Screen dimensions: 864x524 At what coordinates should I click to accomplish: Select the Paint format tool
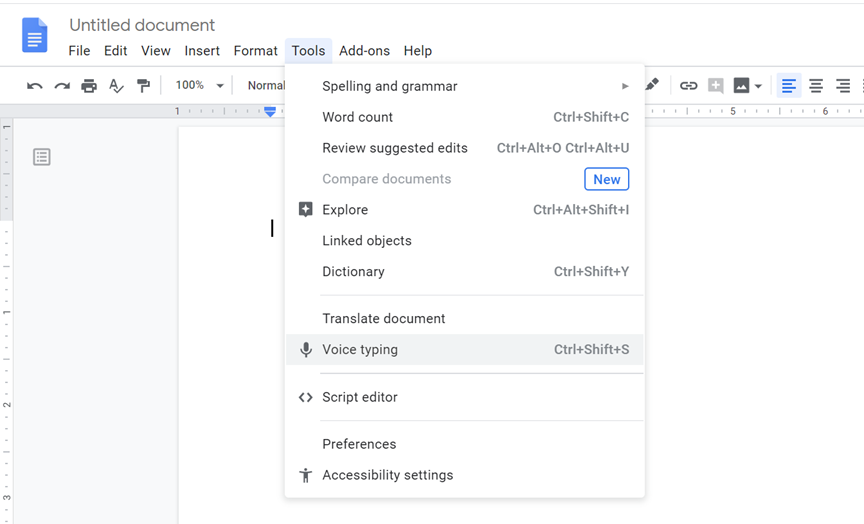[x=143, y=86]
